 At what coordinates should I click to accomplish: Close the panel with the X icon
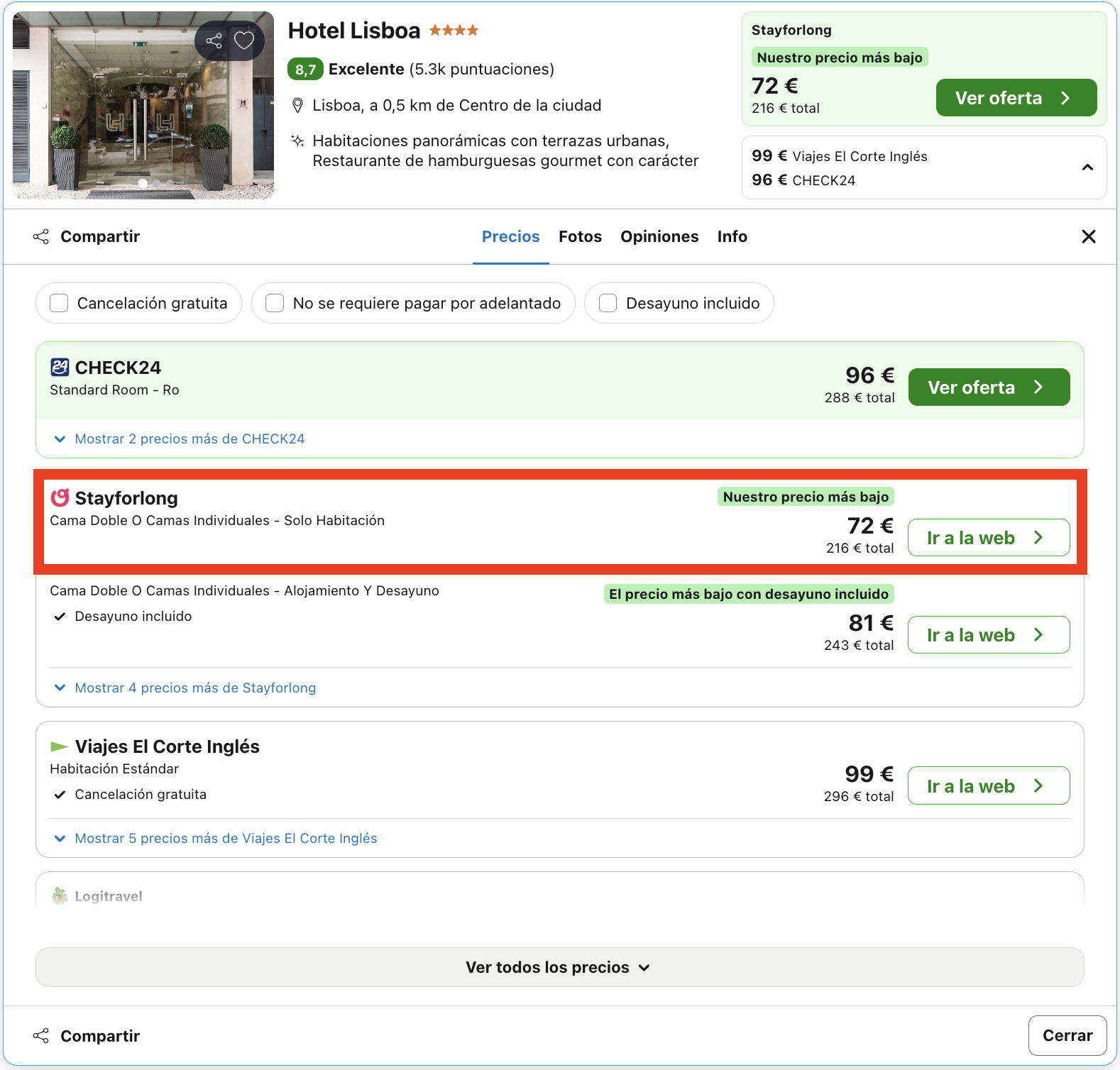tap(1089, 236)
